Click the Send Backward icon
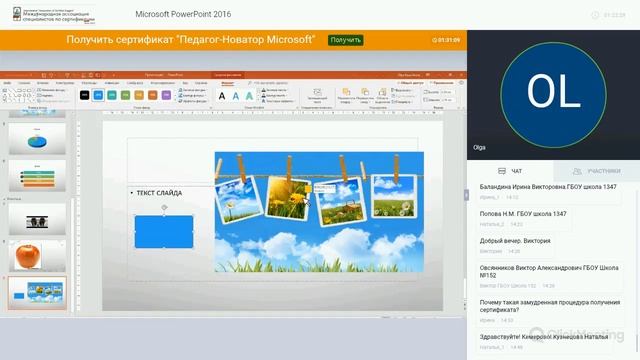The height and width of the screenshot is (360, 640). 365,92
